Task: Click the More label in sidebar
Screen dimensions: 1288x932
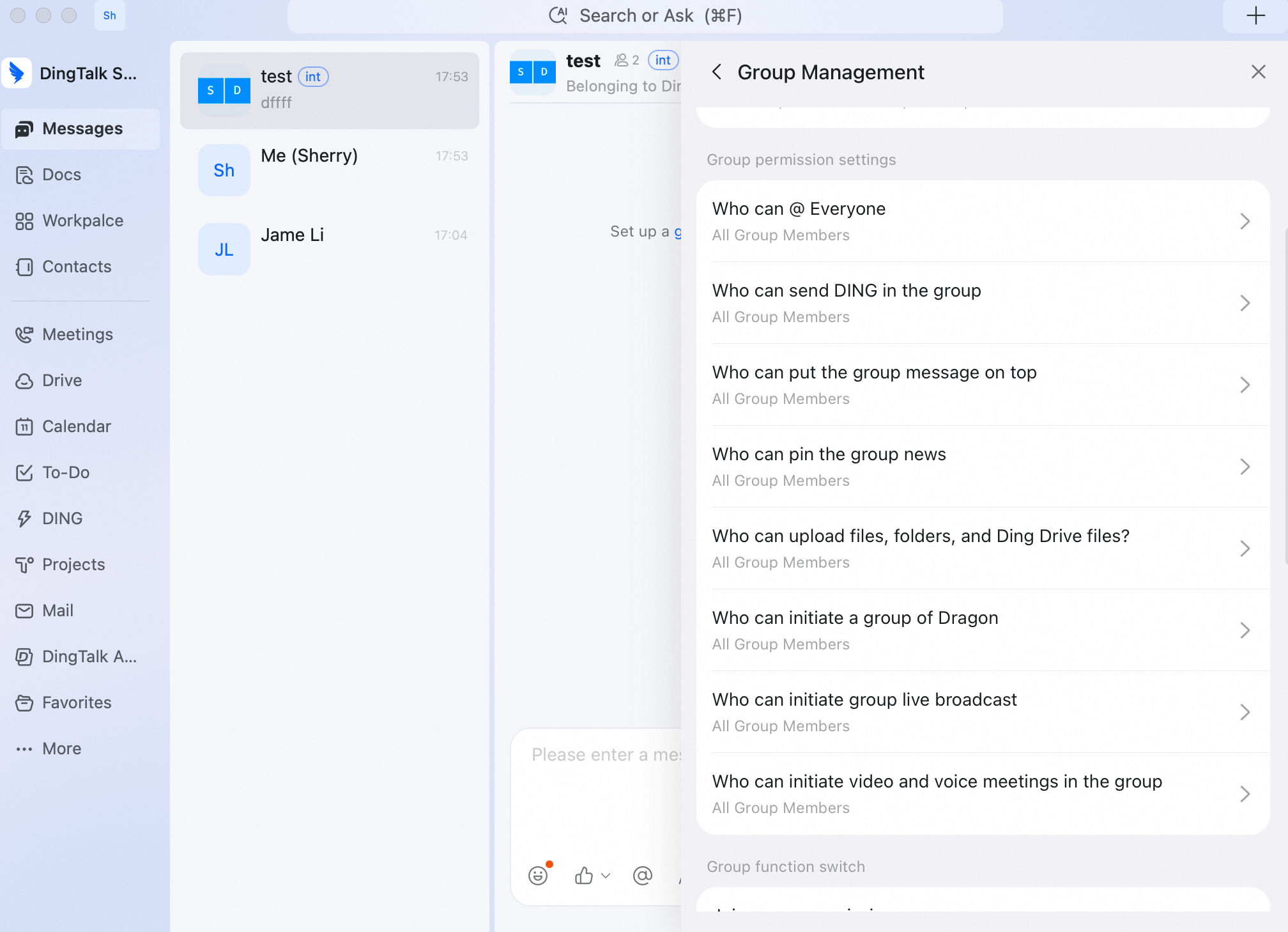Action: coord(62,749)
